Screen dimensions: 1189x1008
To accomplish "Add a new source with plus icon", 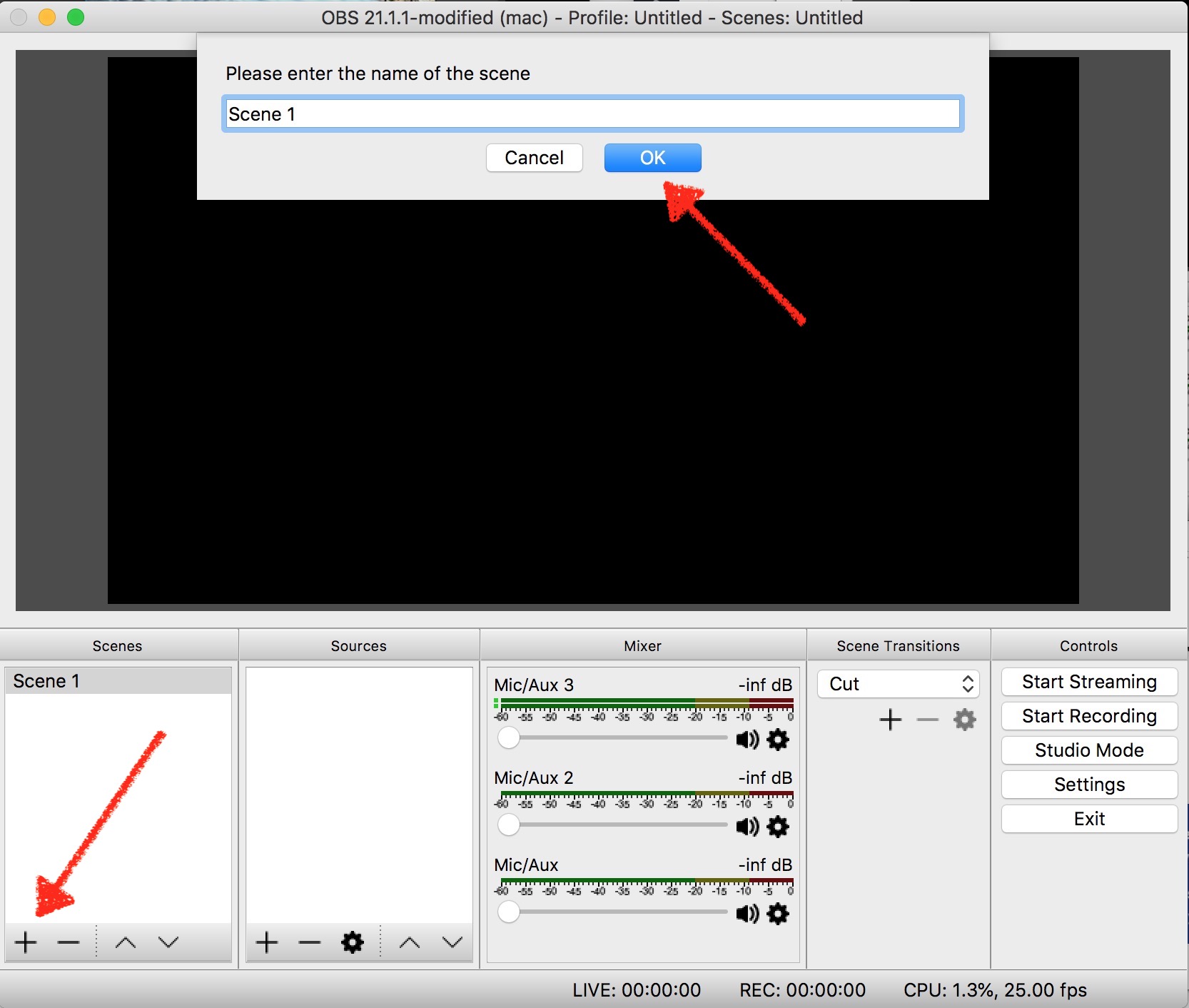I will [x=267, y=942].
